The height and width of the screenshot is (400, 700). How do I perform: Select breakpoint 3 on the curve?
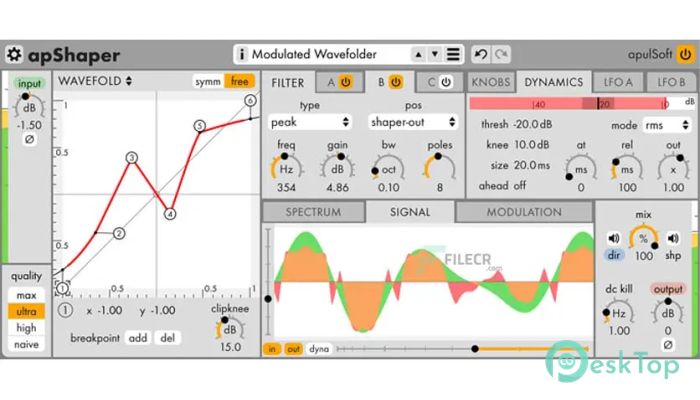[x=131, y=158]
